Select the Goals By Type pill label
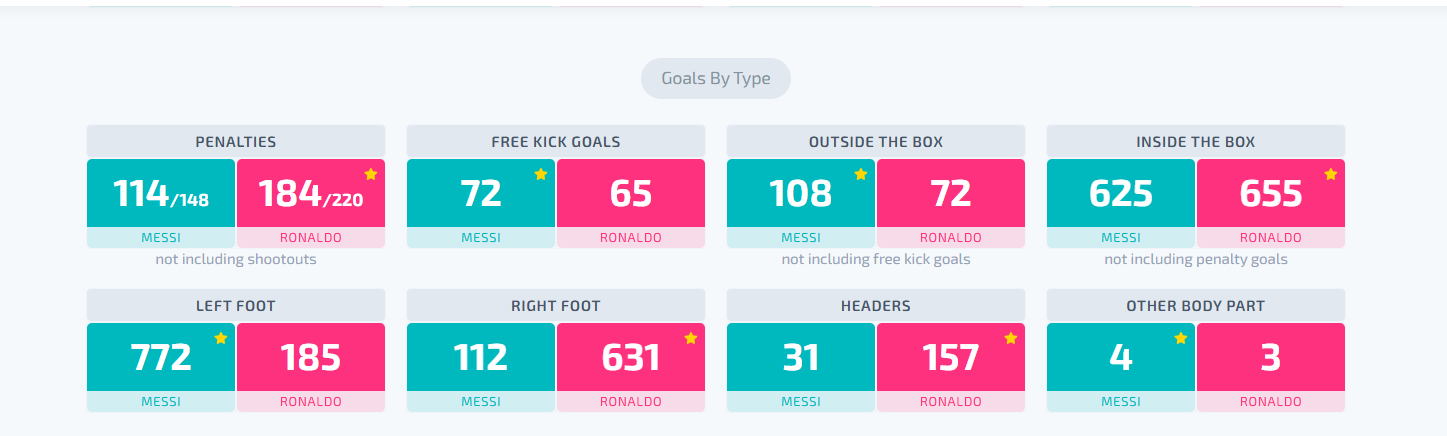The width and height of the screenshot is (1447, 436). click(716, 78)
